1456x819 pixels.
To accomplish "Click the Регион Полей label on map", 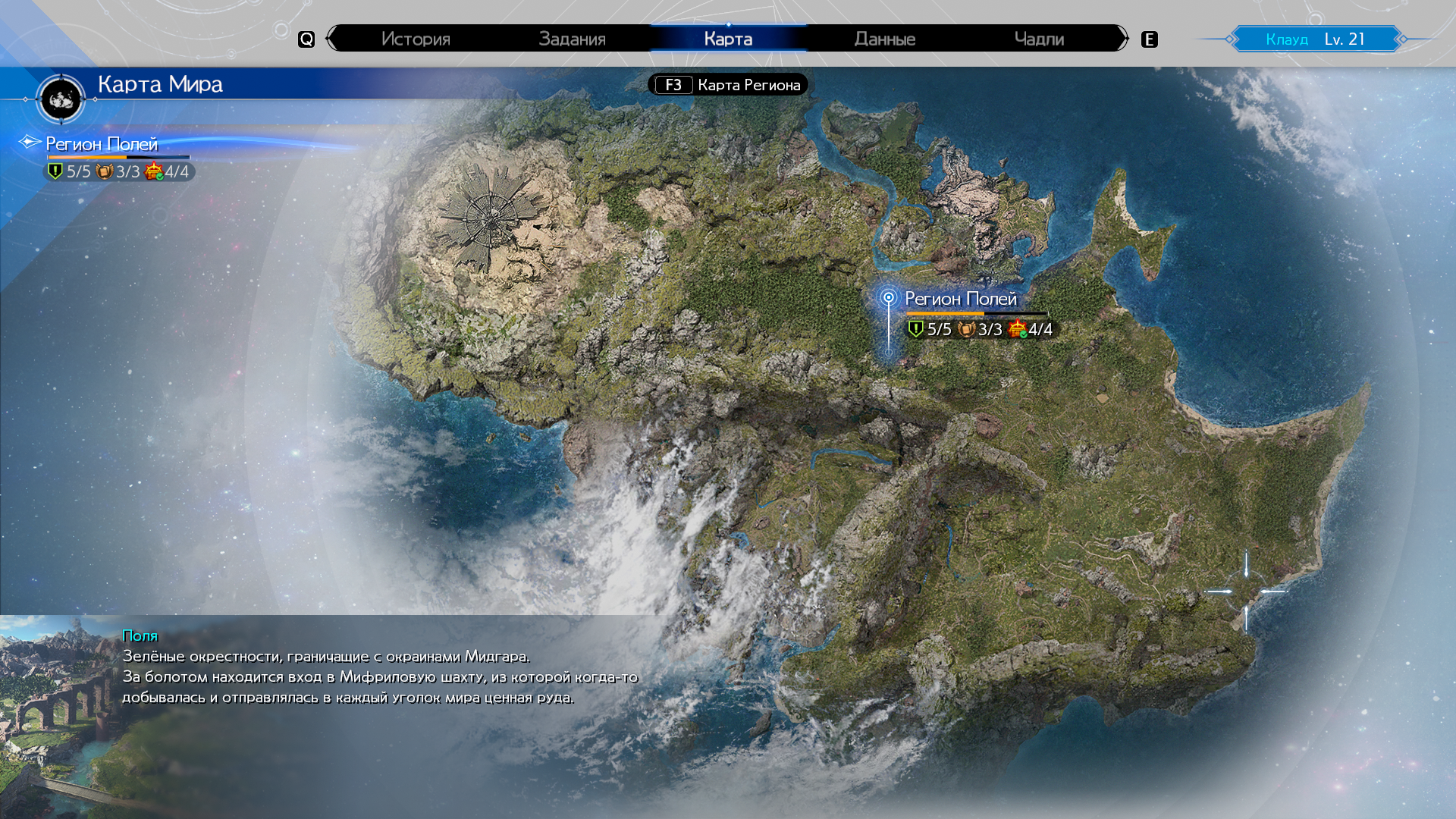I will (961, 299).
